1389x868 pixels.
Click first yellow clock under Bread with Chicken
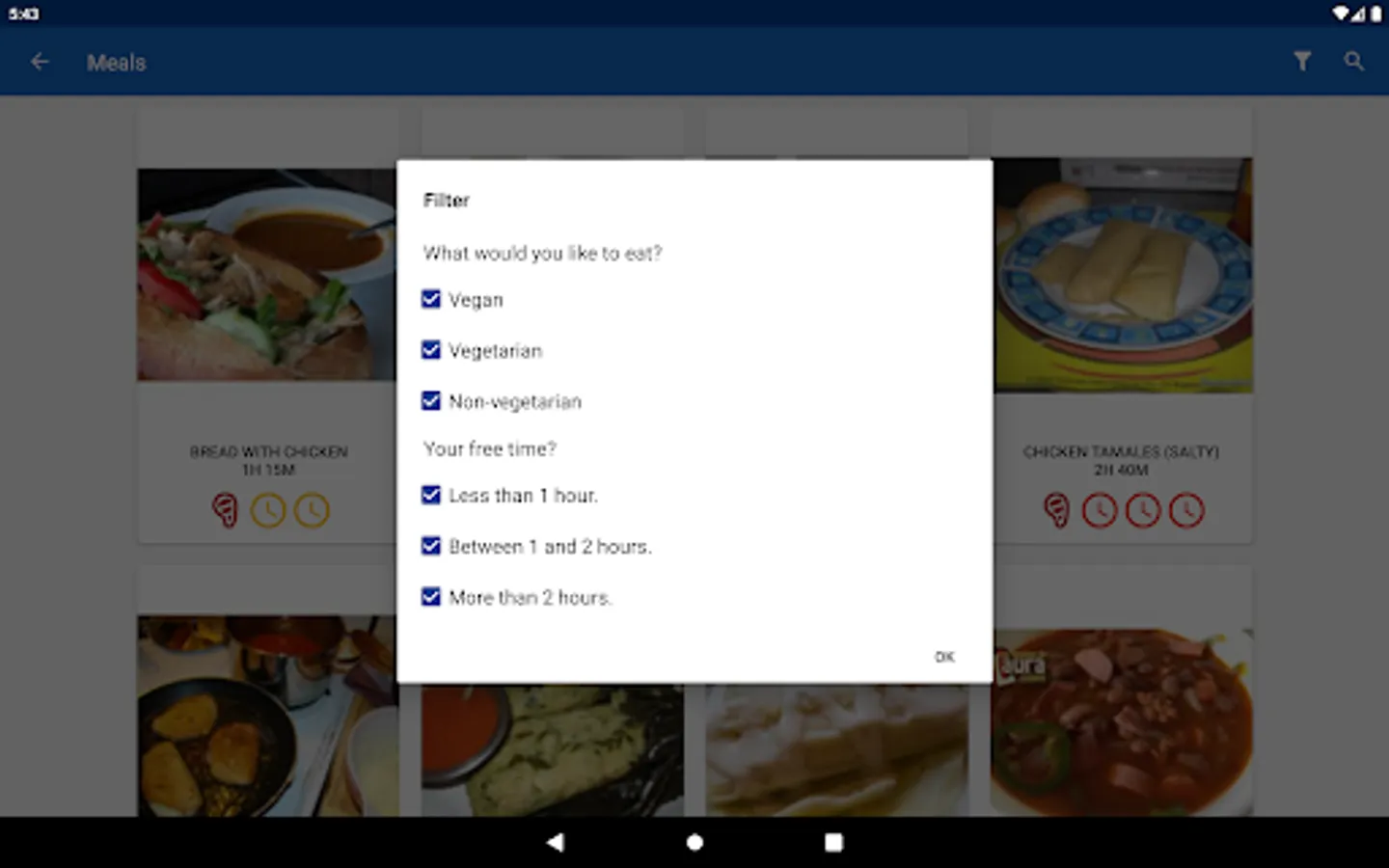click(268, 510)
